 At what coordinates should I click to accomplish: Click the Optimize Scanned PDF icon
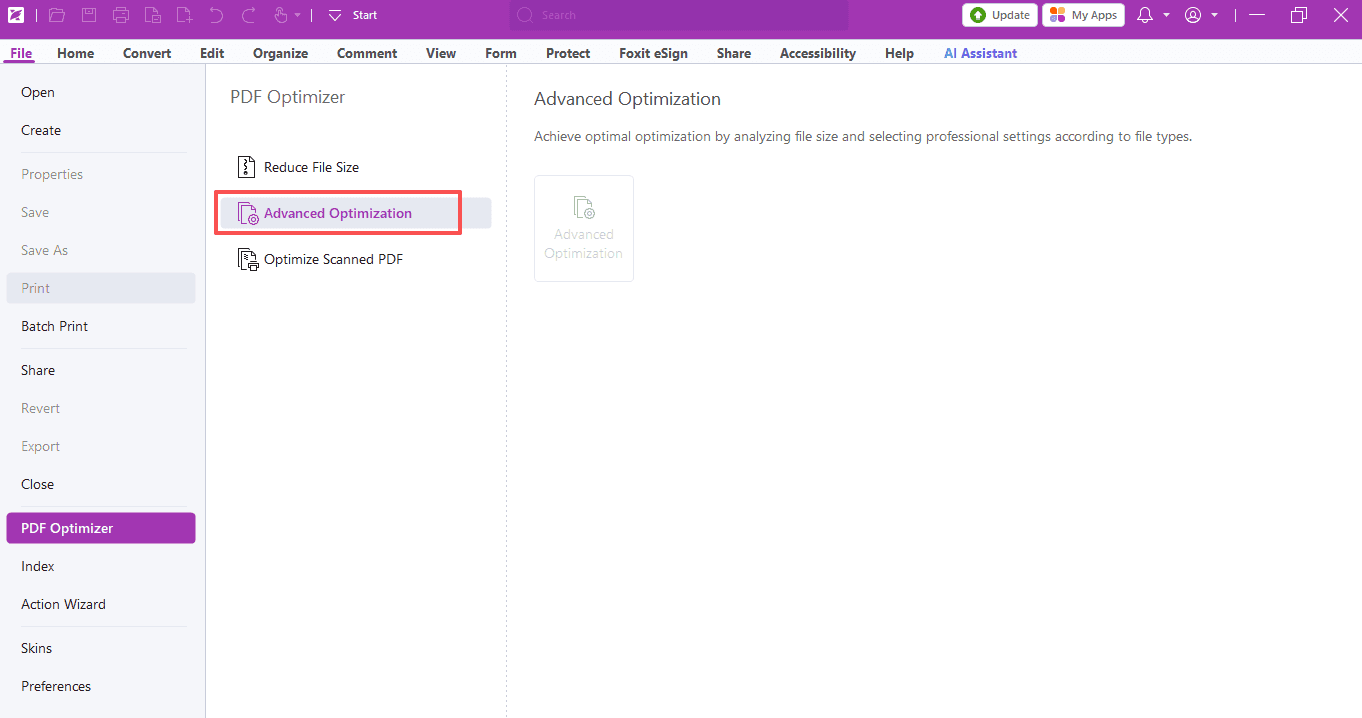248,259
